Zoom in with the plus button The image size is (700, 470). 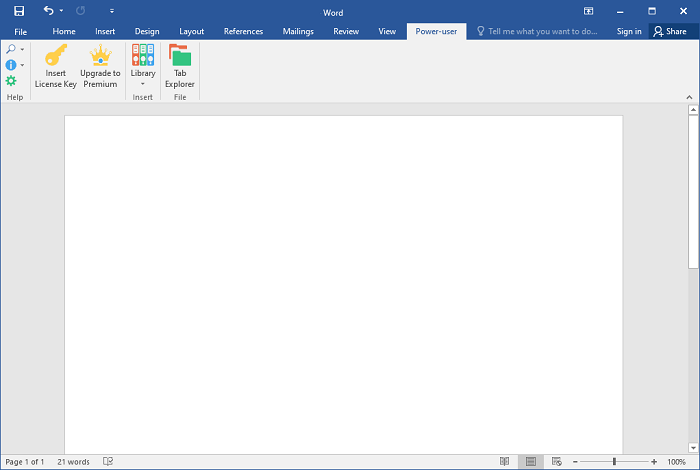[x=654, y=462]
